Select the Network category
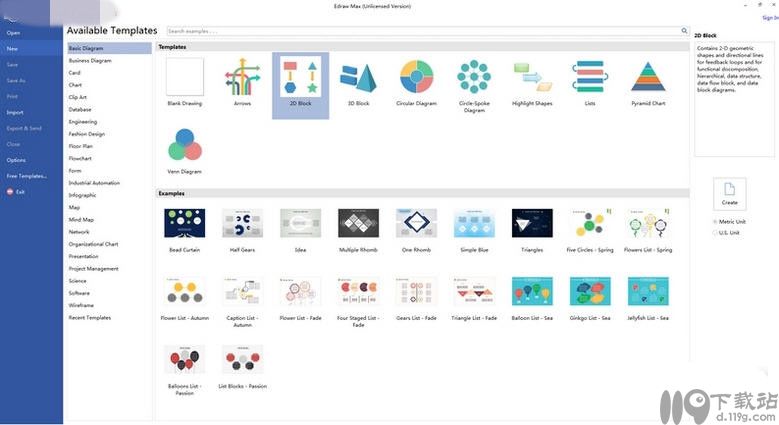Screen dimensions: 779x425 coord(79,232)
